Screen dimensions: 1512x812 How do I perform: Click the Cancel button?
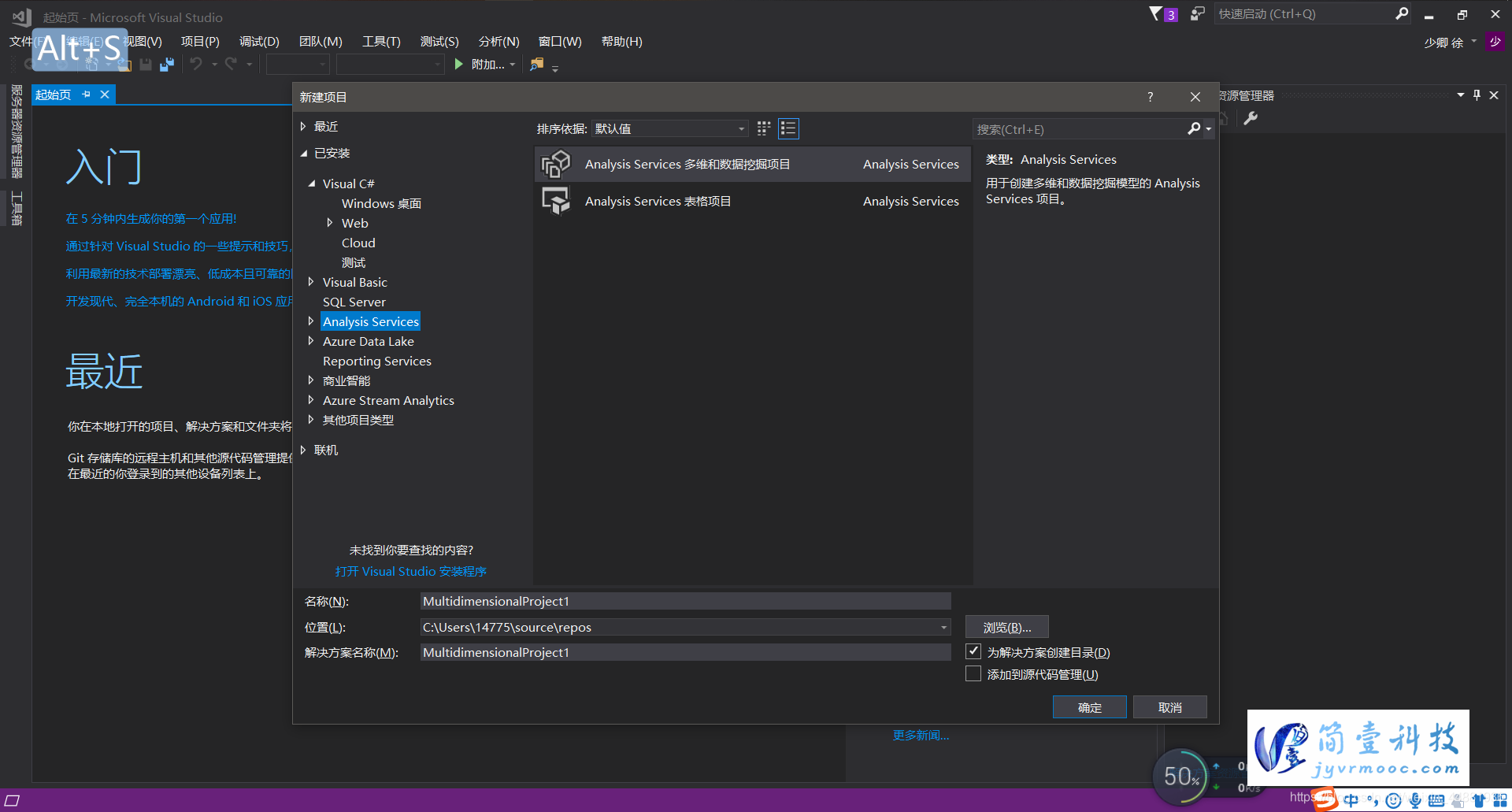pyautogui.click(x=1169, y=707)
